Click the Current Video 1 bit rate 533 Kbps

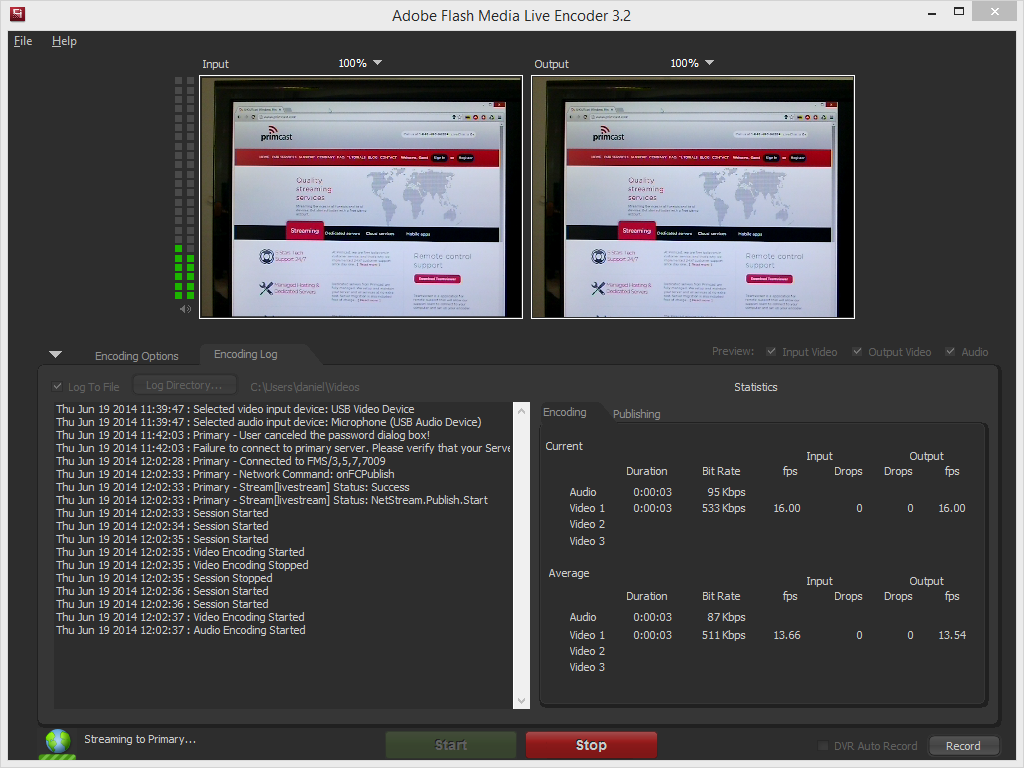[724, 508]
